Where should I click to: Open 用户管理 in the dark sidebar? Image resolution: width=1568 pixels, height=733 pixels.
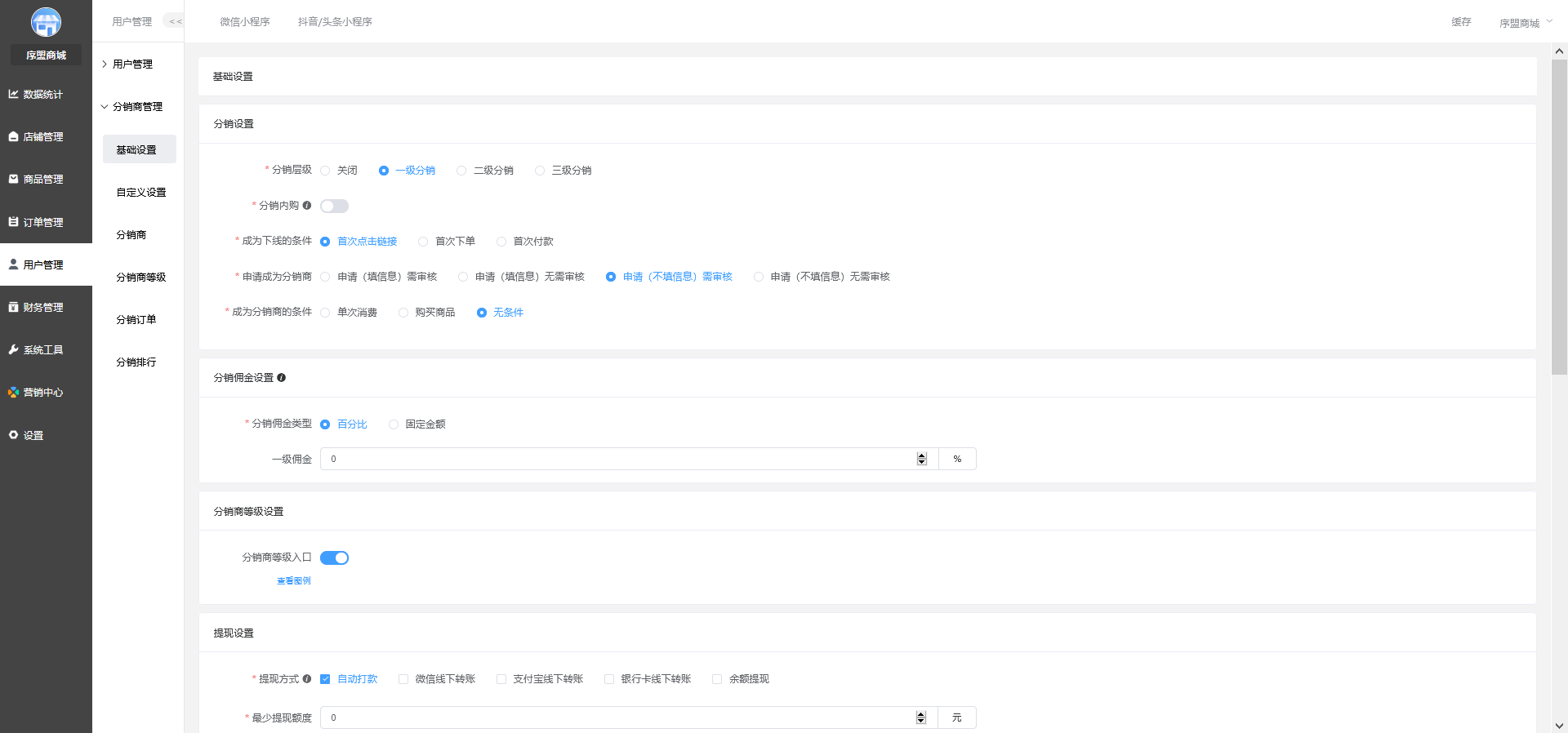pyautogui.click(x=46, y=264)
